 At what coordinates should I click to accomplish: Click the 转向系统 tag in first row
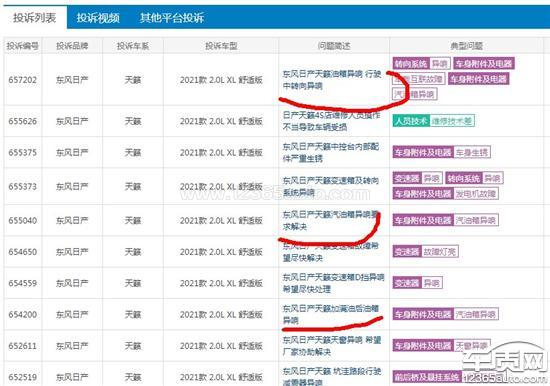[x=411, y=64]
